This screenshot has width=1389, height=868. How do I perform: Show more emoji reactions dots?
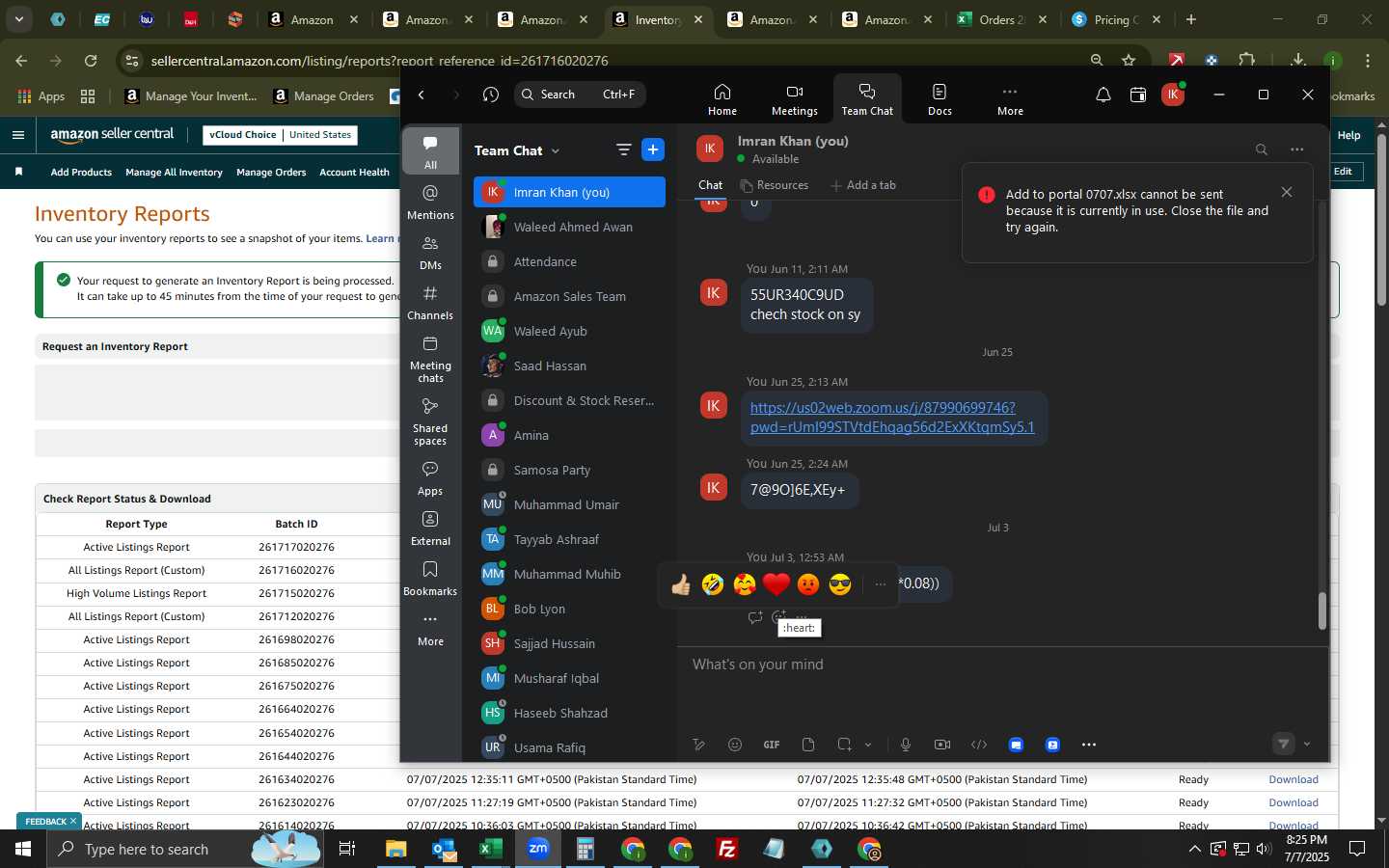(880, 584)
